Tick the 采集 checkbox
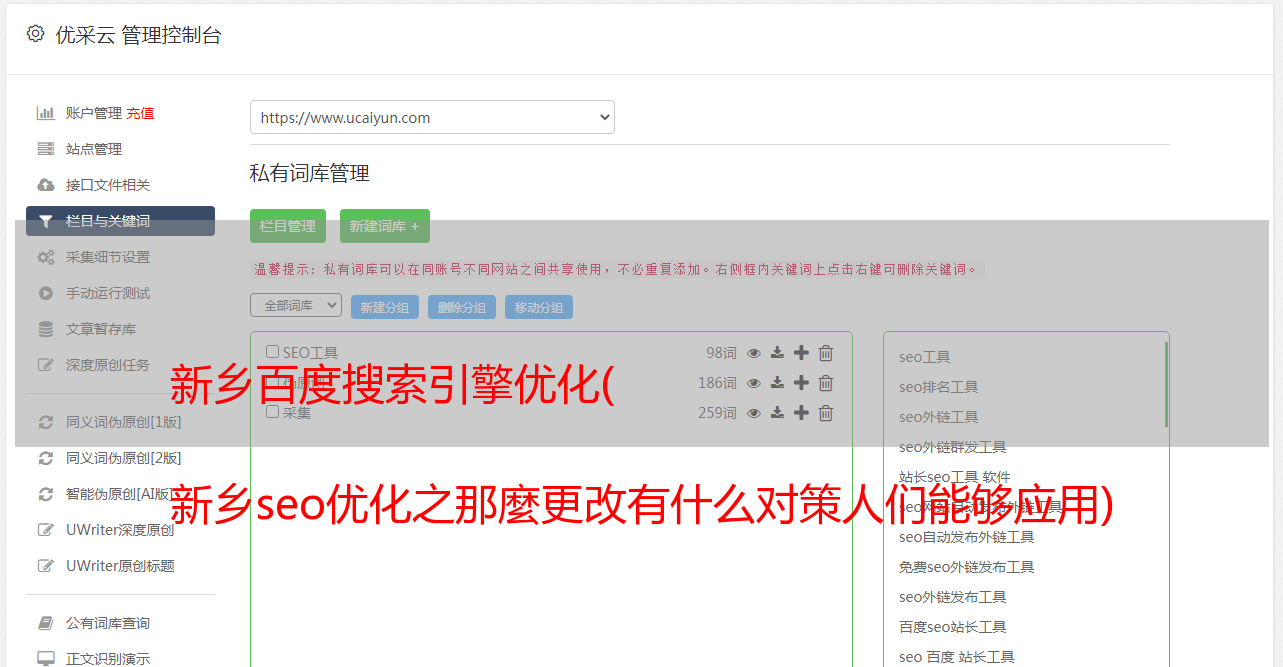The width and height of the screenshot is (1283, 667). click(272, 412)
